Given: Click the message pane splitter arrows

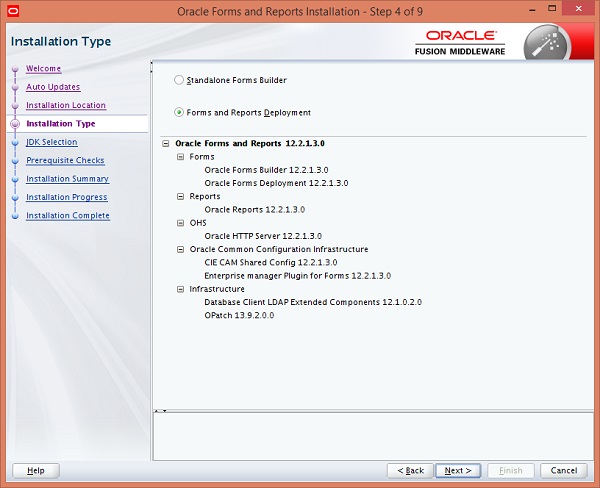Looking at the screenshot, I should point(160,411).
